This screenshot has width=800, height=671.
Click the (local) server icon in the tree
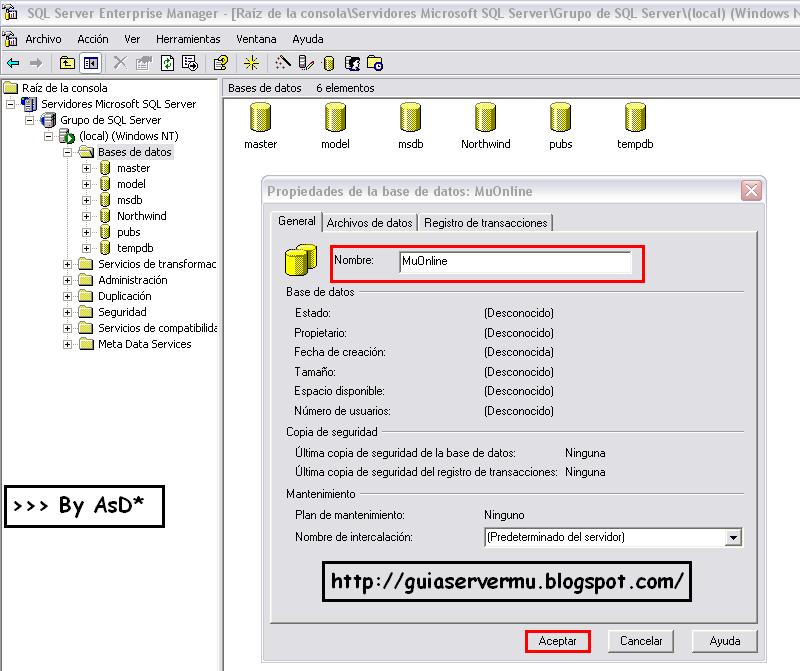pos(67,136)
